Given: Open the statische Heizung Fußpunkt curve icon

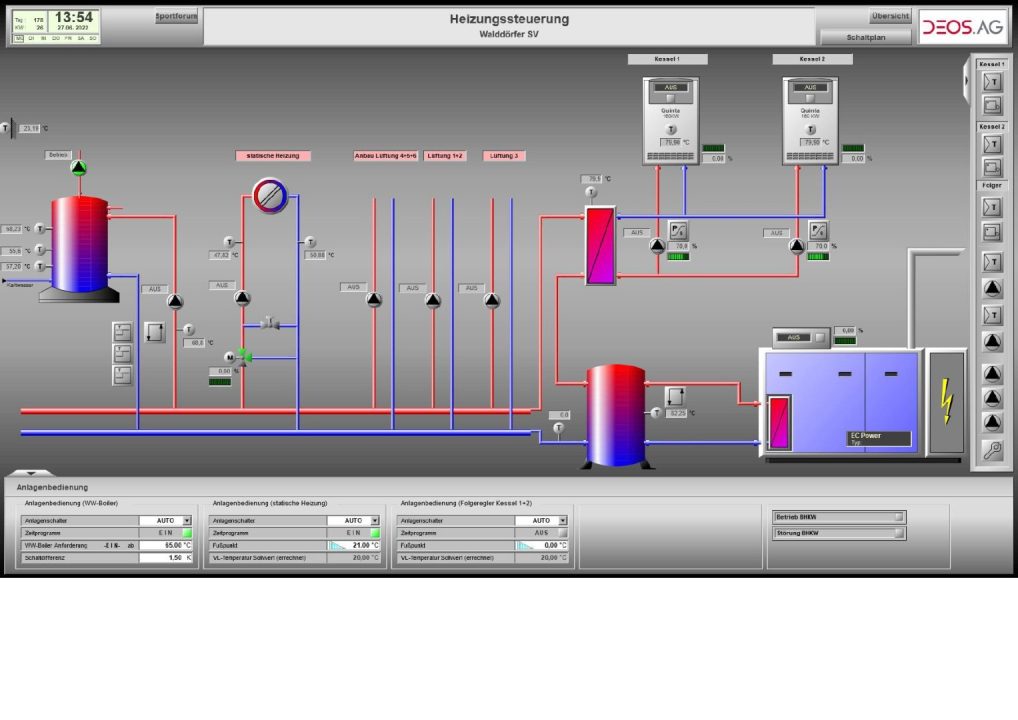Looking at the screenshot, I should [x=337, y=545].
